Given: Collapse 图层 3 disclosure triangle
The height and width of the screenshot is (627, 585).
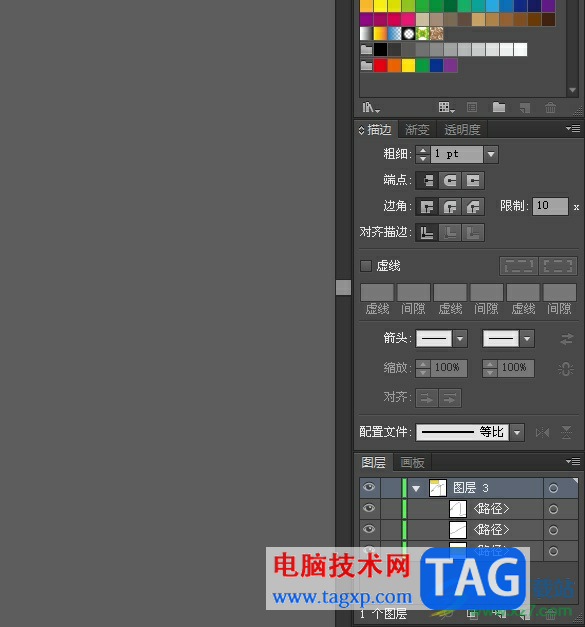Looking at the screenshot, I should (x=416, y=489).
